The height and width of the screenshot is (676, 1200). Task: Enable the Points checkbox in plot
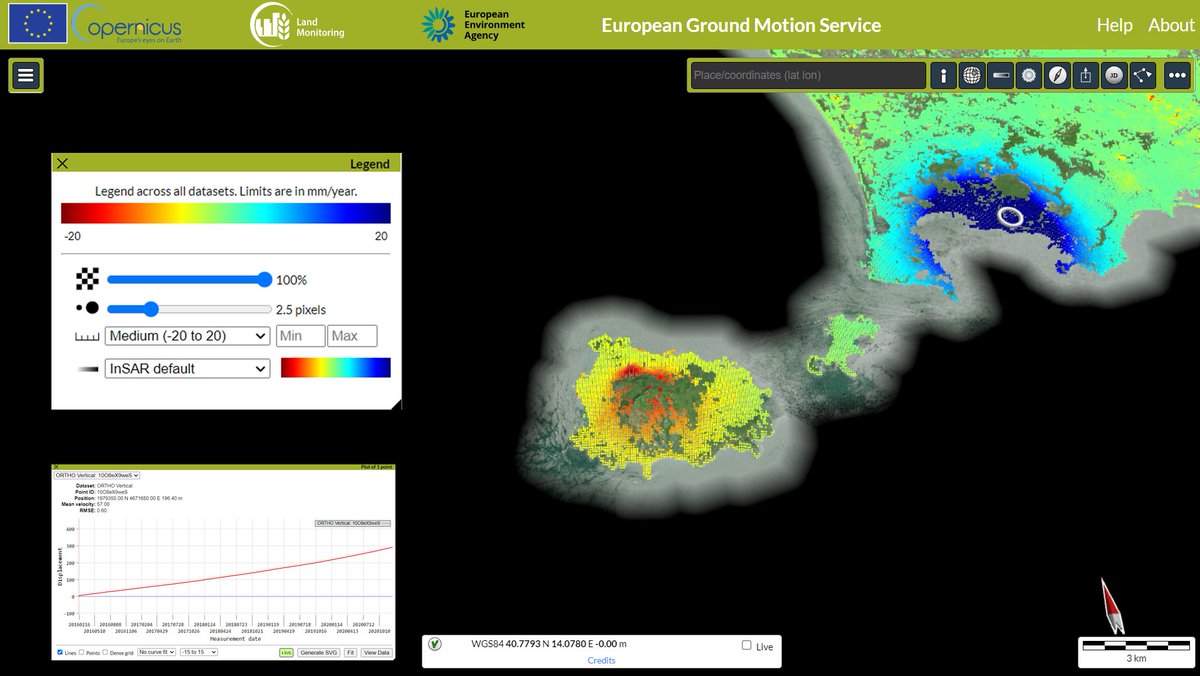pyautogui.click(x=81, y=651)
